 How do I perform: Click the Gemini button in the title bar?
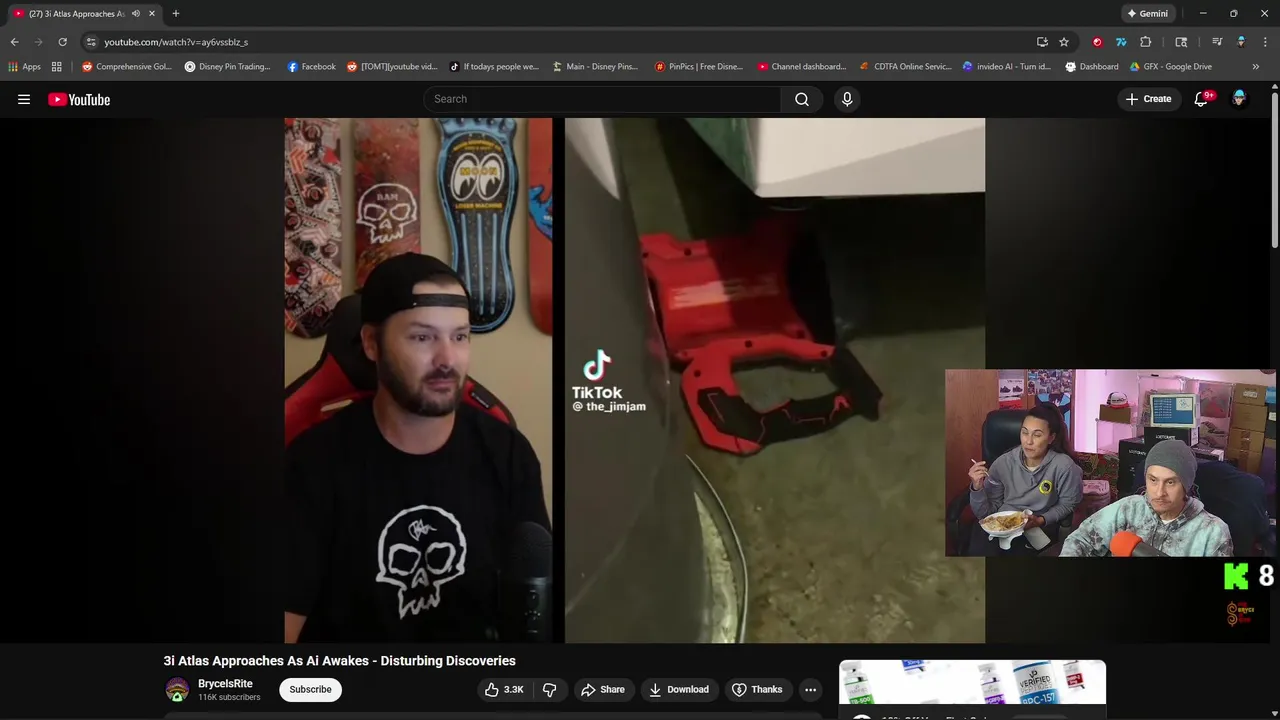click(x=1147, y=13)
